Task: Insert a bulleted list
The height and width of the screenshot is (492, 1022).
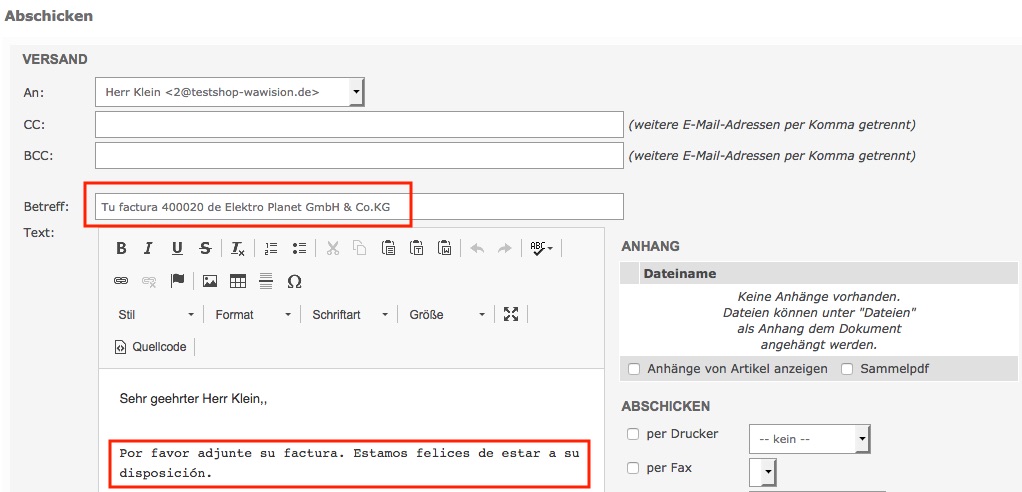Action: point(299,248)
